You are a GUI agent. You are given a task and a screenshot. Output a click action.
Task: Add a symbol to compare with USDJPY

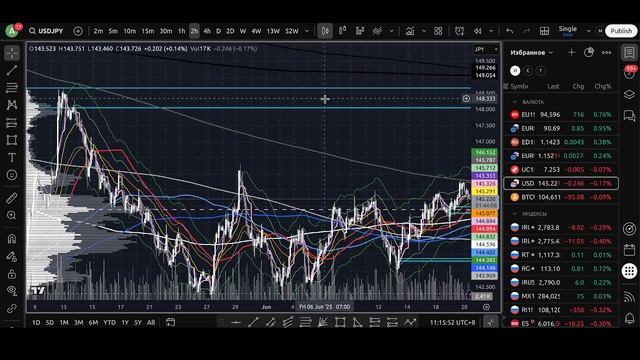pyautogui.click(x=78, y=31)
